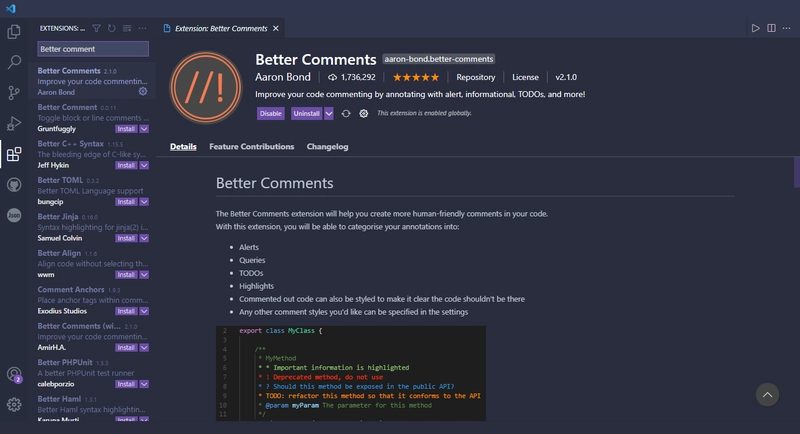The height and width of the screenshot is (434, 800).
Task: Open the GitHub view in activity bar
Action: [x=14, y=185]
